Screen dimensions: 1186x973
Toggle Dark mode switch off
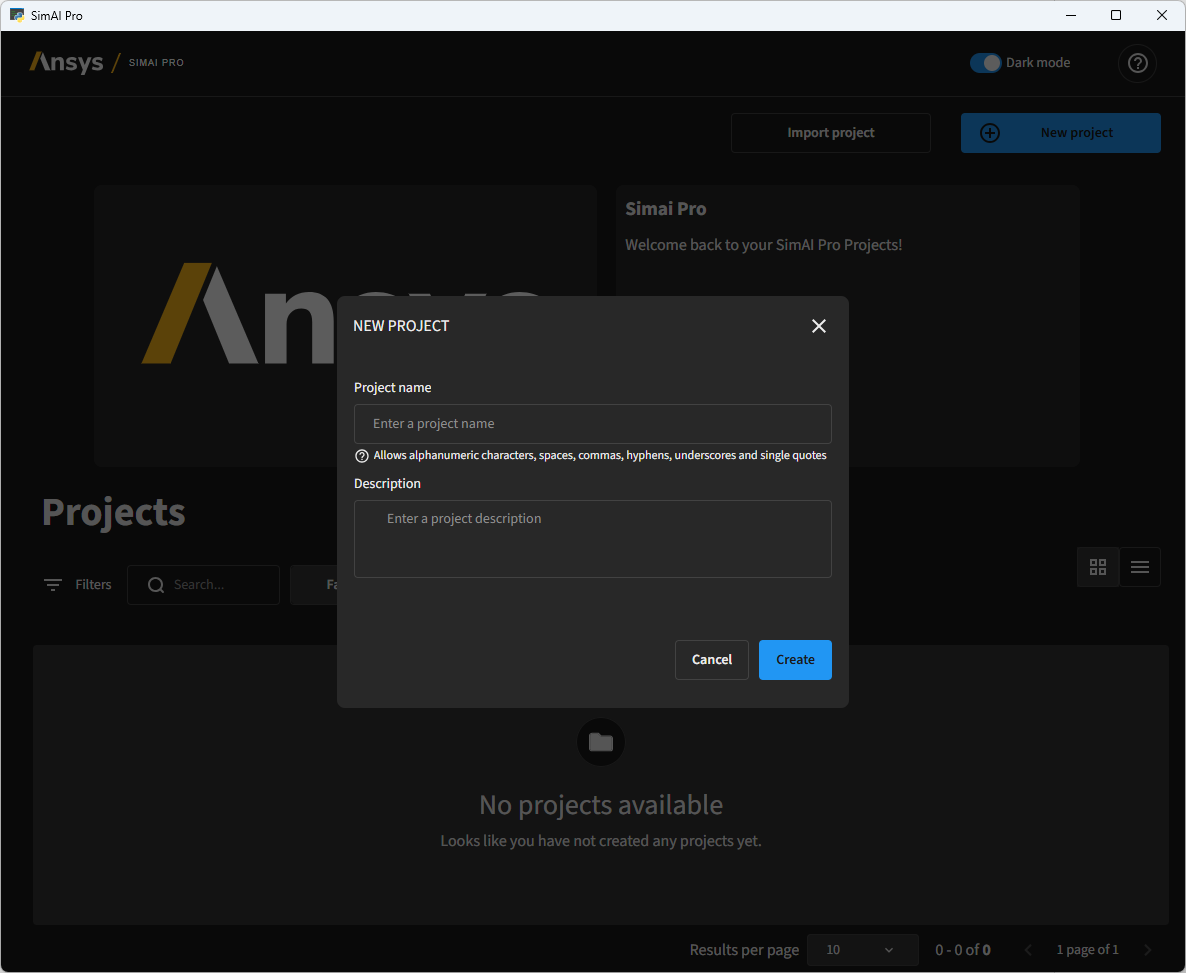[x=985, y=63]
